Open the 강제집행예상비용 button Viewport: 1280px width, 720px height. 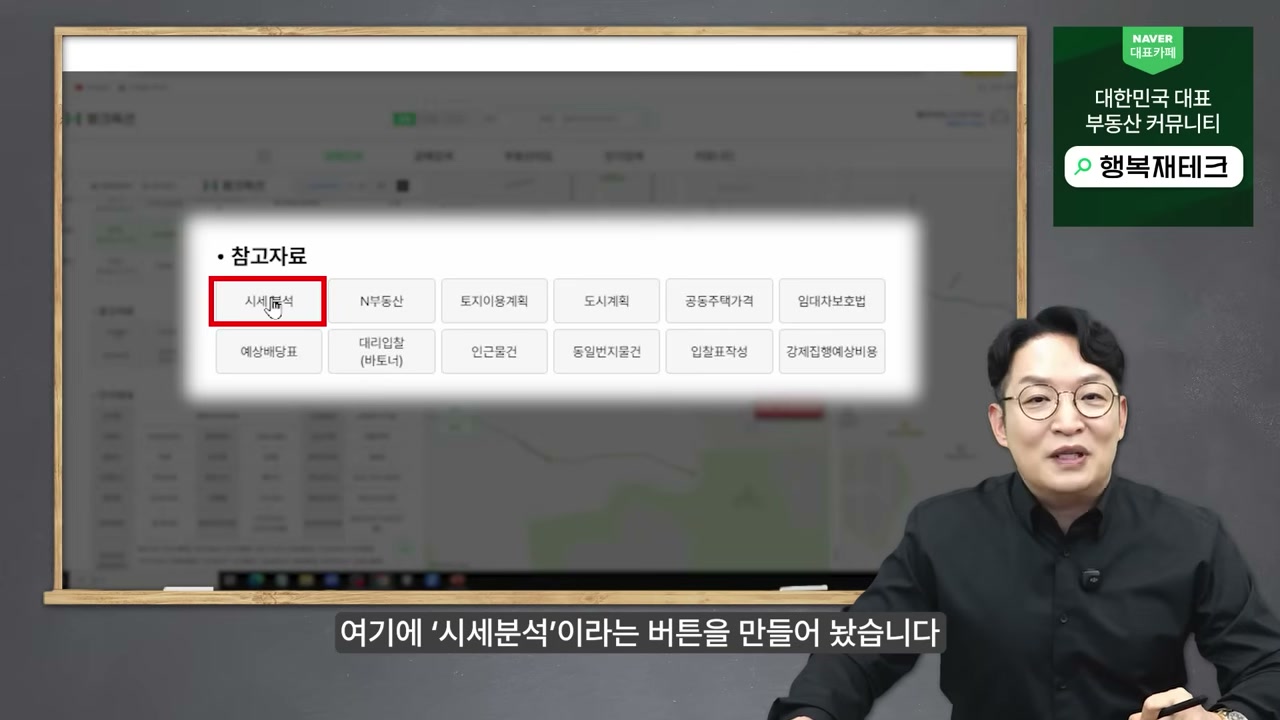832,351
